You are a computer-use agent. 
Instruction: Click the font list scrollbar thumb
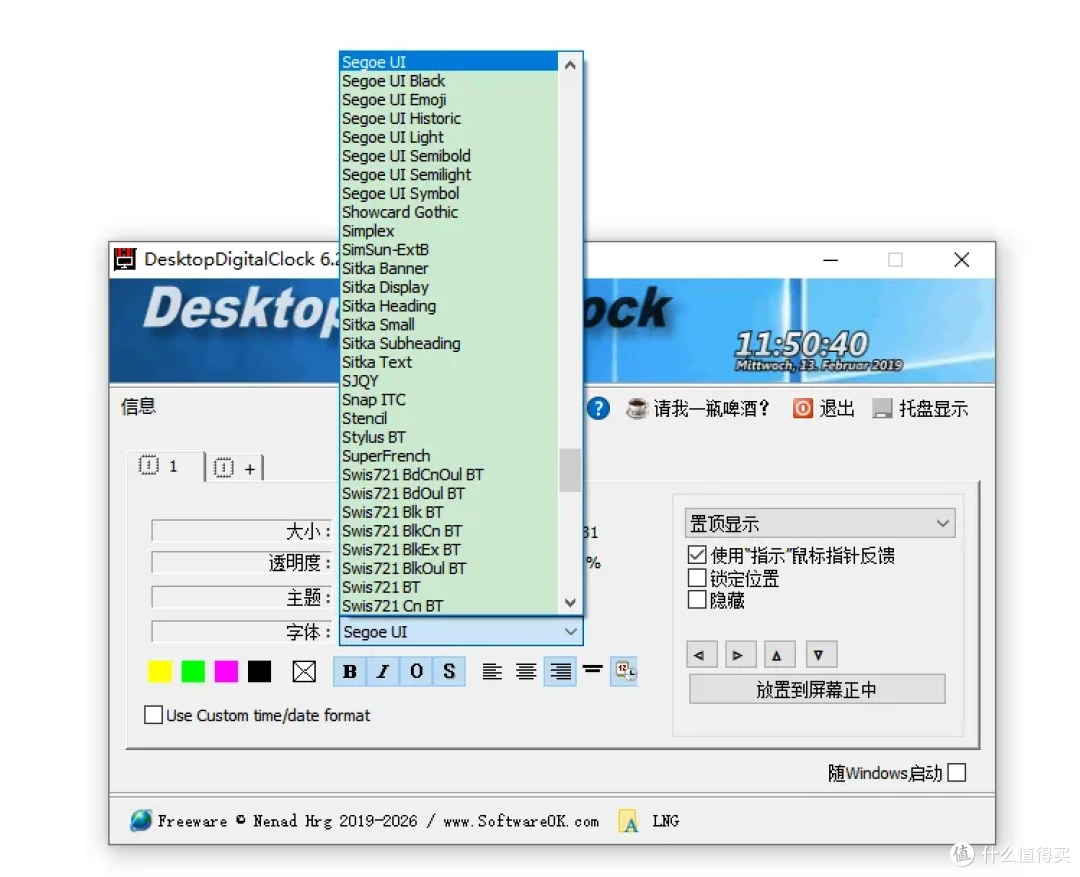570,470
